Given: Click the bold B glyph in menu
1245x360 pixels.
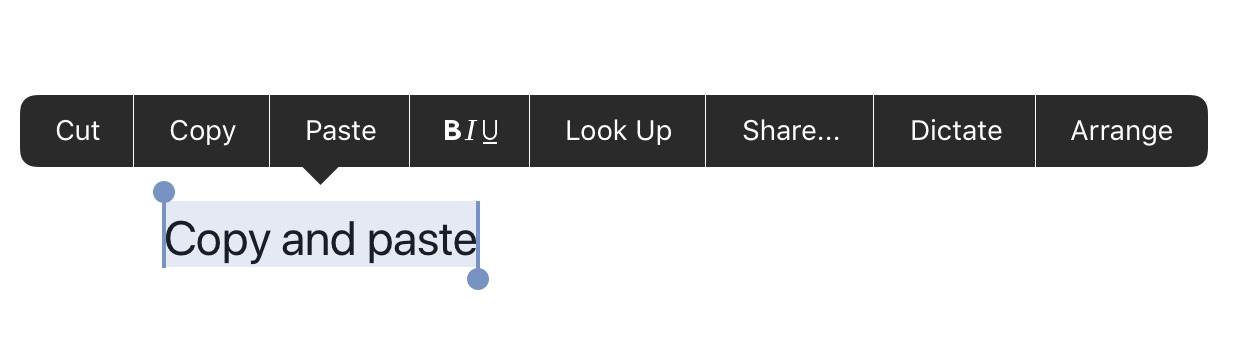Looking at the screenshot, I should point(452,131).
